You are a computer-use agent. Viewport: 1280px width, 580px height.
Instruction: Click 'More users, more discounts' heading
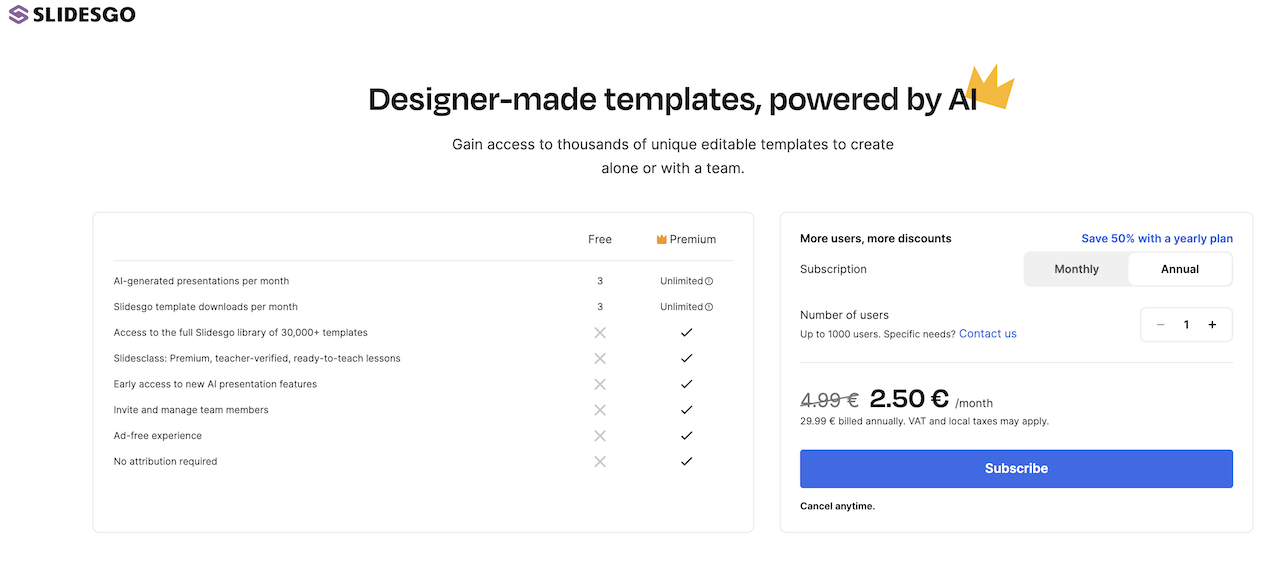point(876,239)
